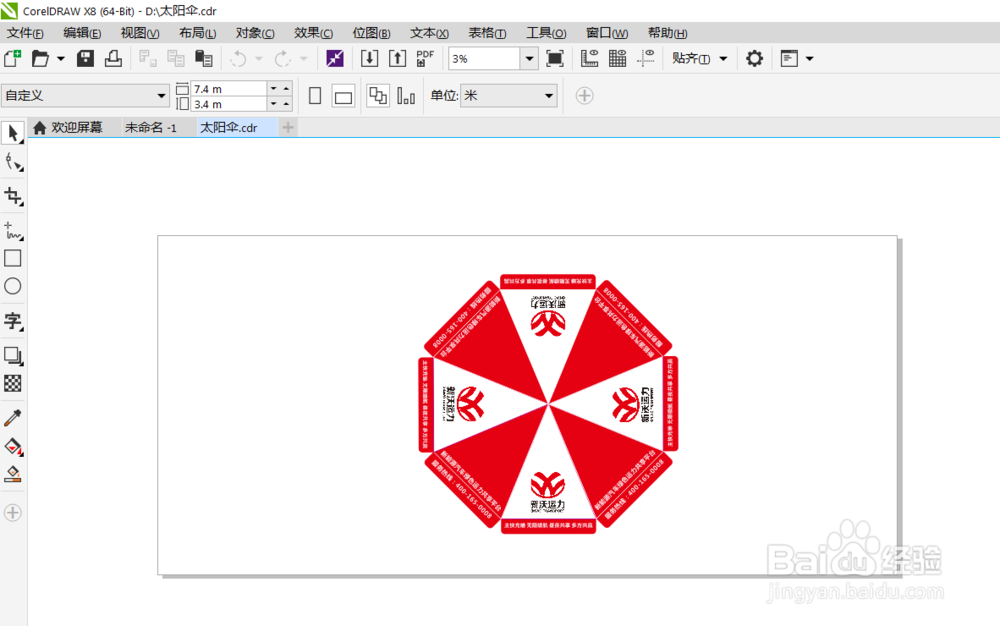Click the Cut toolbar icon
Image resolution: width=1000 pixels, height=626 pixels.
click(x=147, y=59)
